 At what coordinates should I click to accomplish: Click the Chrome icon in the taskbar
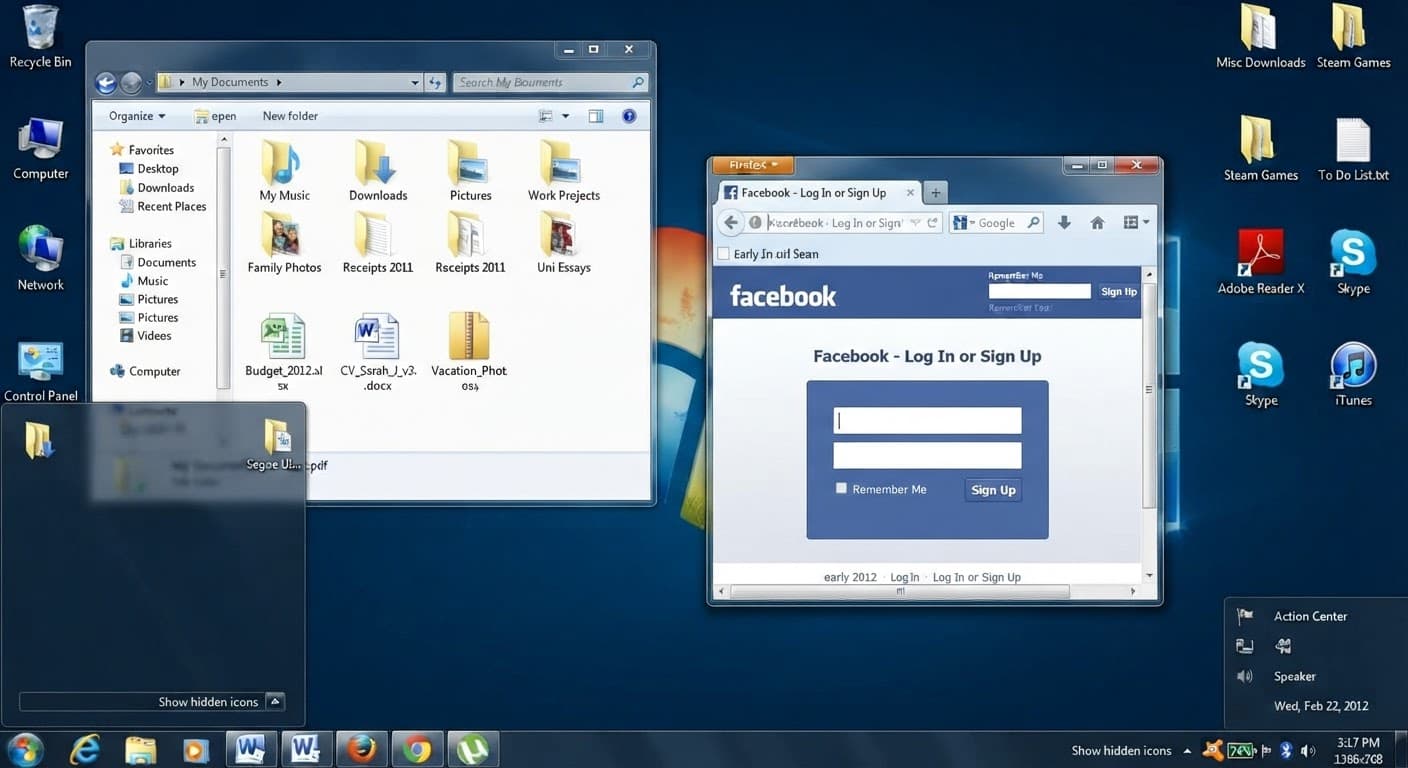click(417, 749)
